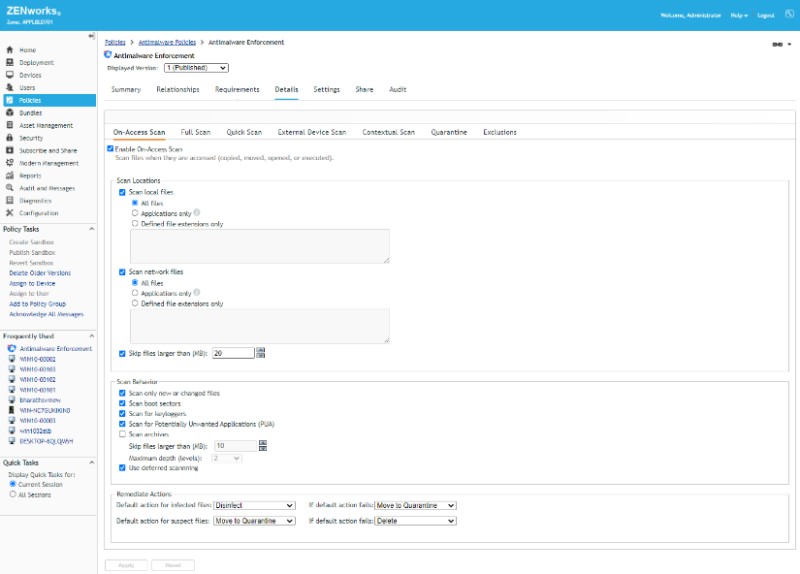
Task: Toggle Scan only new or changed files
Action: 122,393
